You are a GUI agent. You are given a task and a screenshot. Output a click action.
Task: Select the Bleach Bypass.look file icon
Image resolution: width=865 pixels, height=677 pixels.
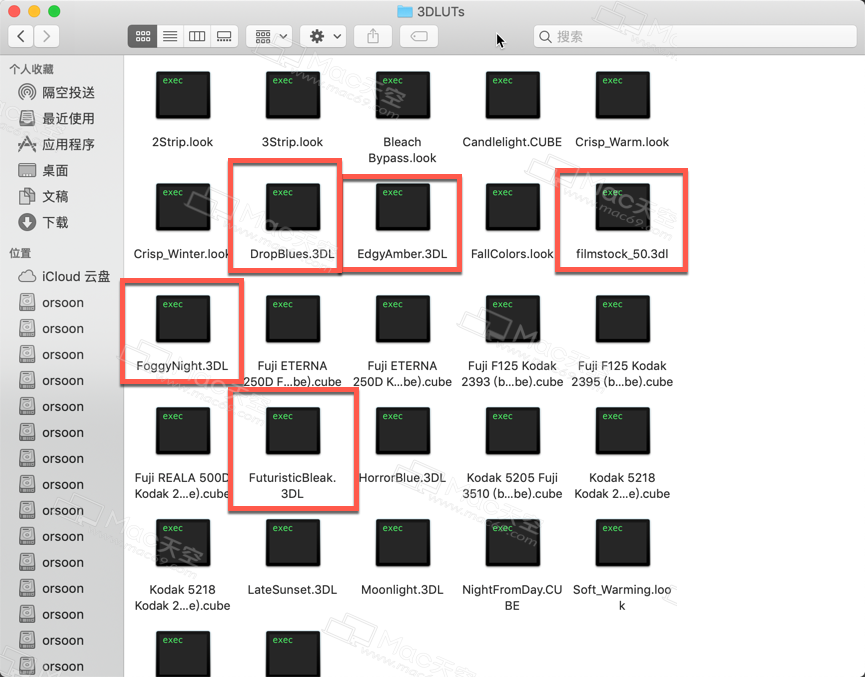403,95
